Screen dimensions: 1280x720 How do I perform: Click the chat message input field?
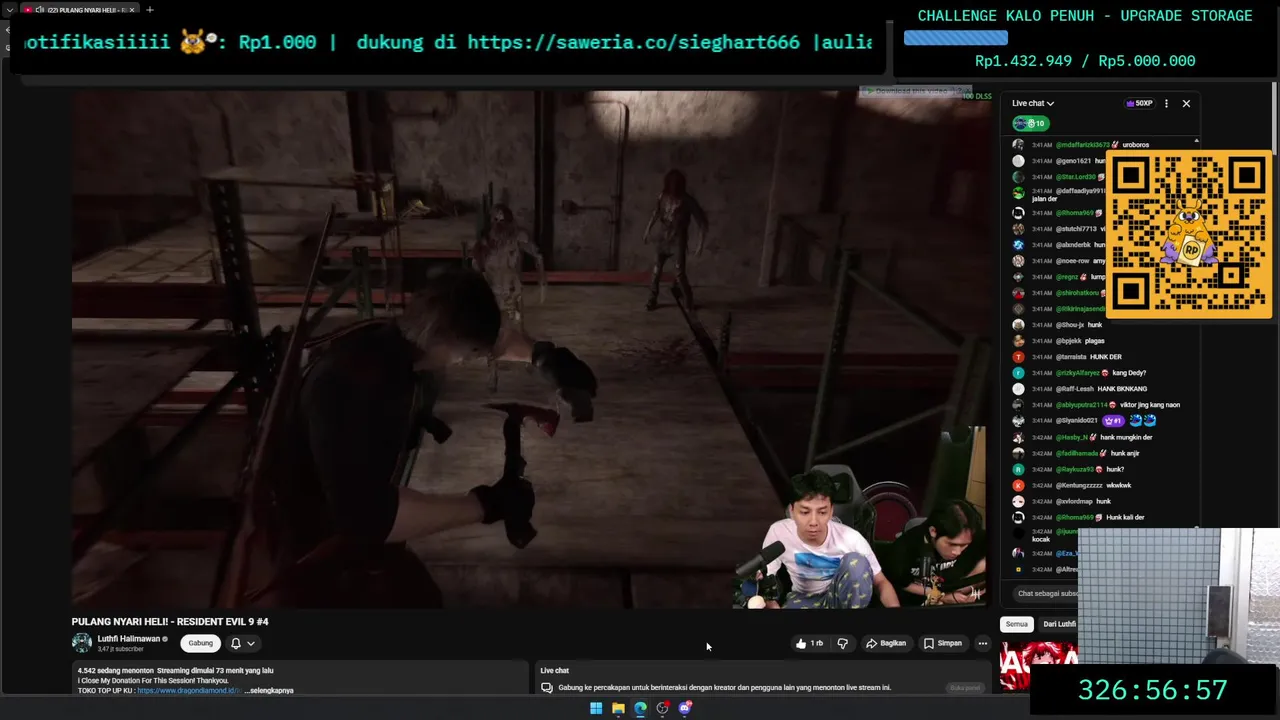coord(1046,594)
